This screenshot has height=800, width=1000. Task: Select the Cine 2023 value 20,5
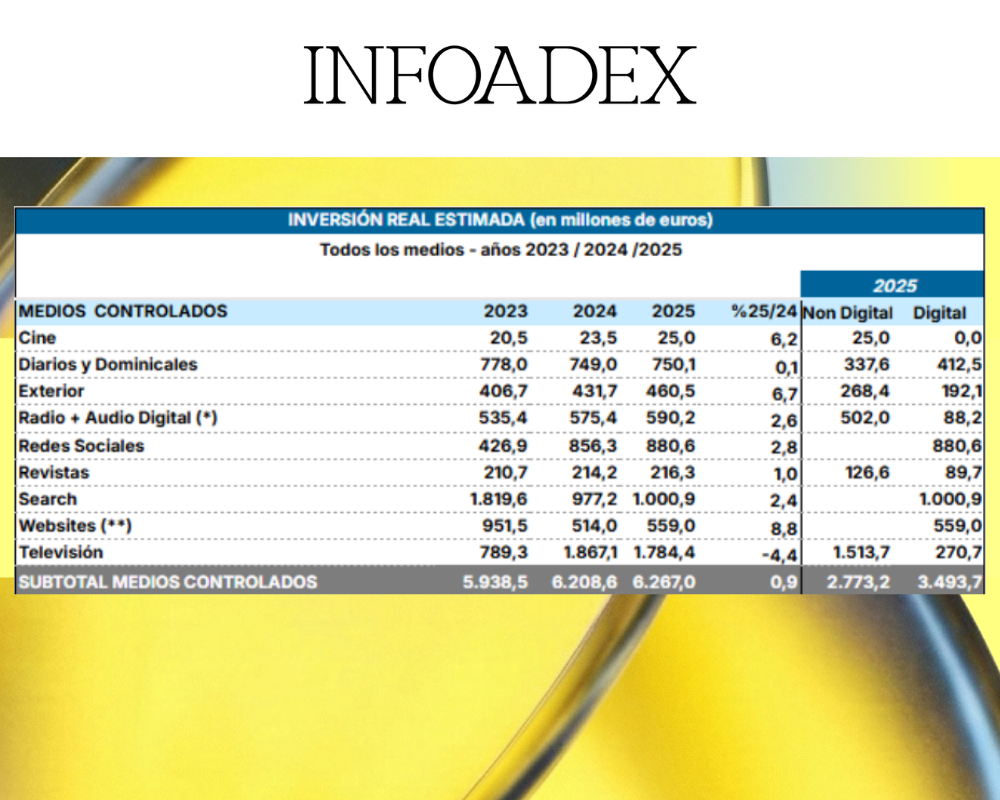click(x=508, y=337)
